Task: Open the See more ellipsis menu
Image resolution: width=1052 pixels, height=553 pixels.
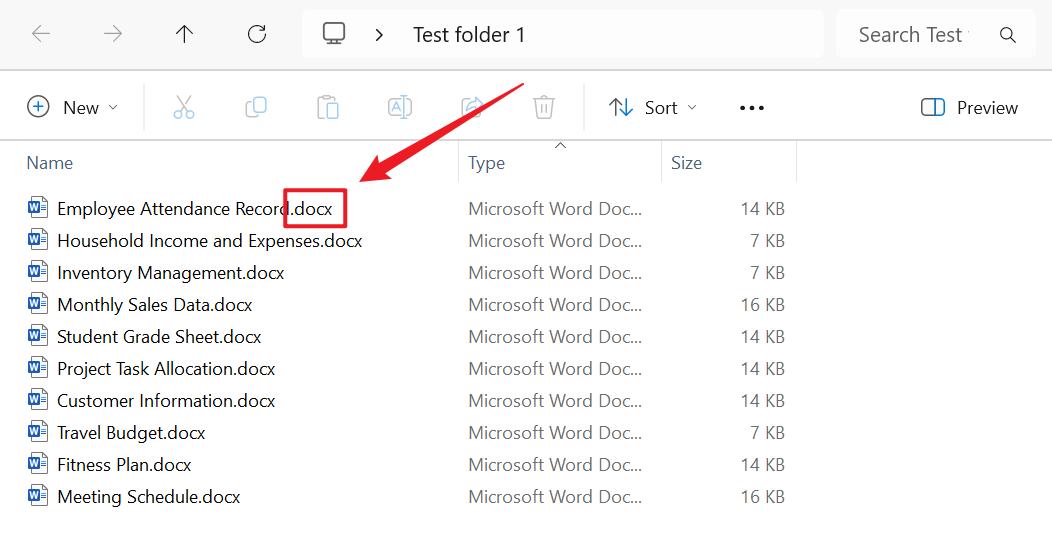Action: click(x=752, y=108)
